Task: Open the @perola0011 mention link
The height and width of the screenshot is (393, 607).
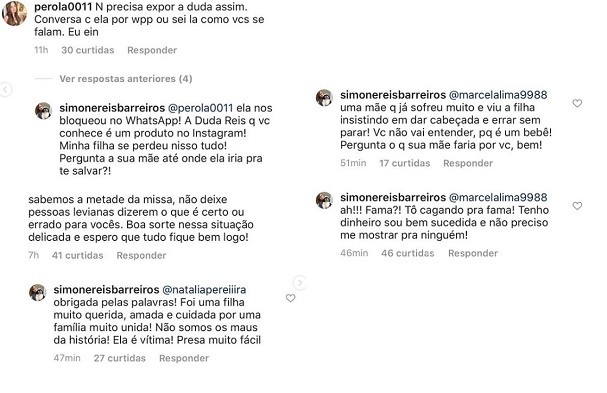Action: tap(201, 108)
